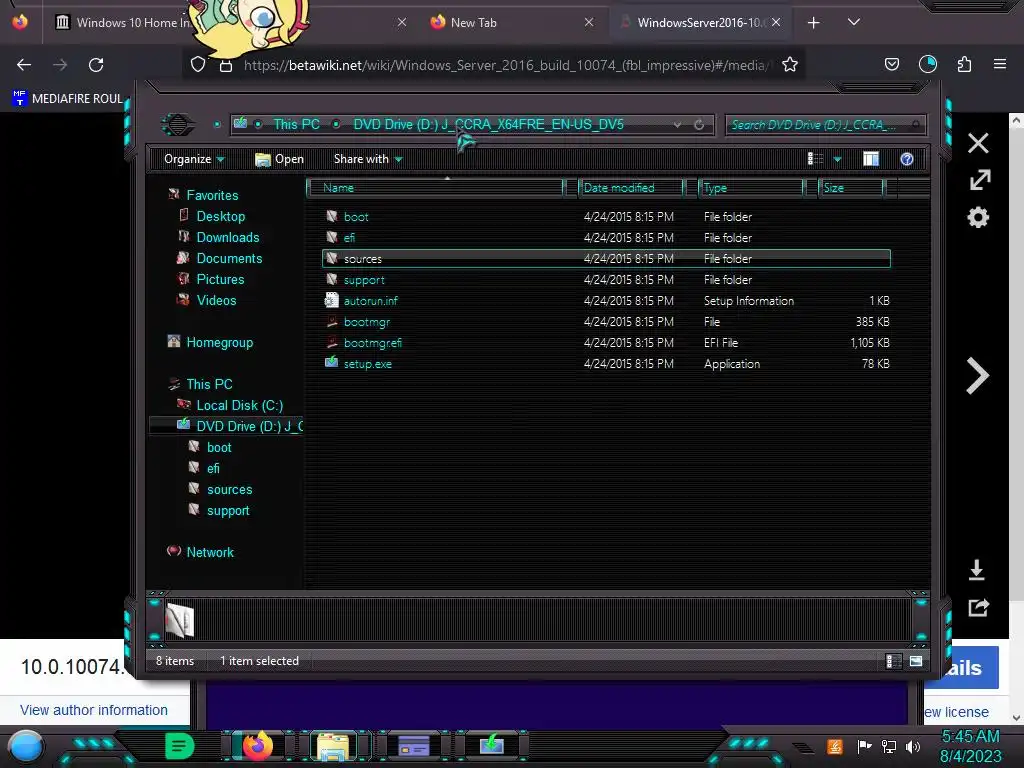Close the media viewer overlay

tap(978, 143)
